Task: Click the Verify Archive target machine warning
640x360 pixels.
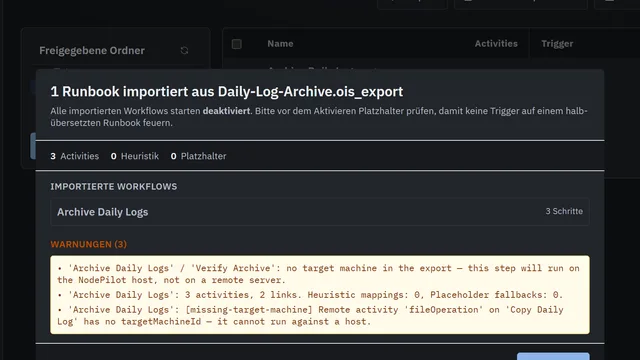Action: tap(318, 274)
